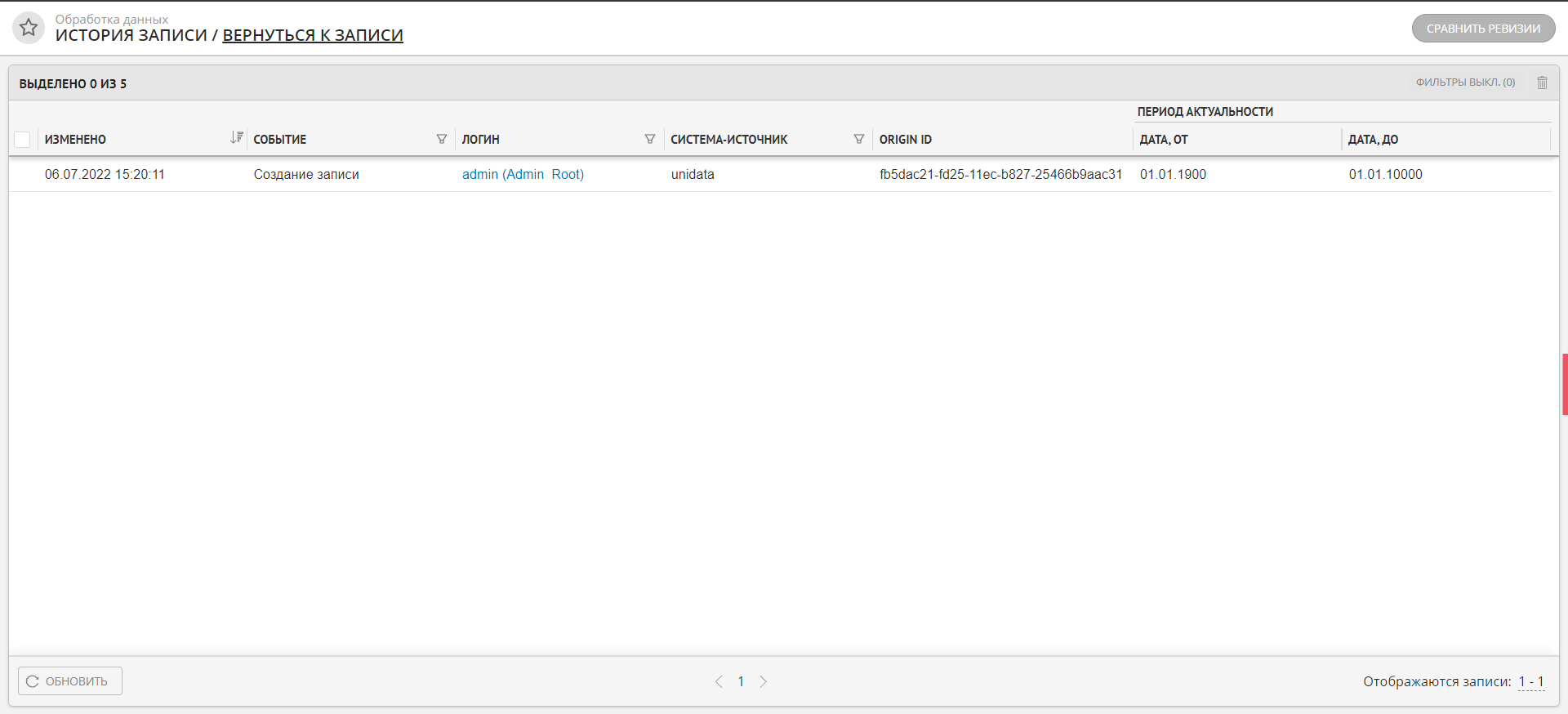Click the ВЫДЕЛЕНО 0 ИЗ 5 counter
Image resolution: width=1568 pixels, height=714 pixels.
73,83
